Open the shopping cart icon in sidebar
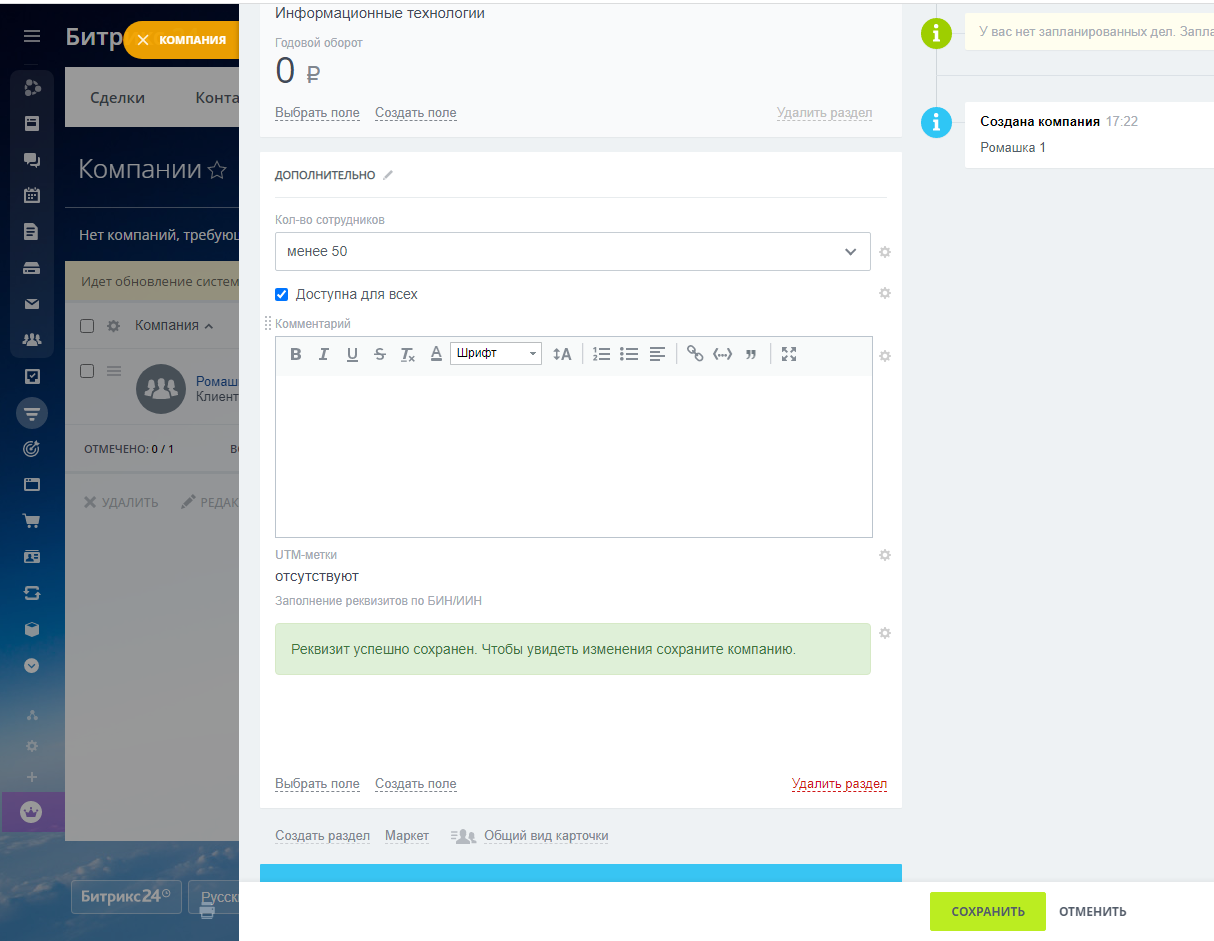Viewport: 1214px width, 941px height. tap(32, 521)
